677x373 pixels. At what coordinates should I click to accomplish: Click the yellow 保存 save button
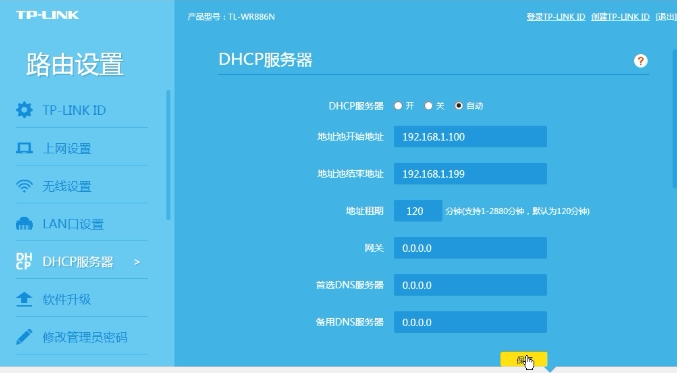coord(524,359)
